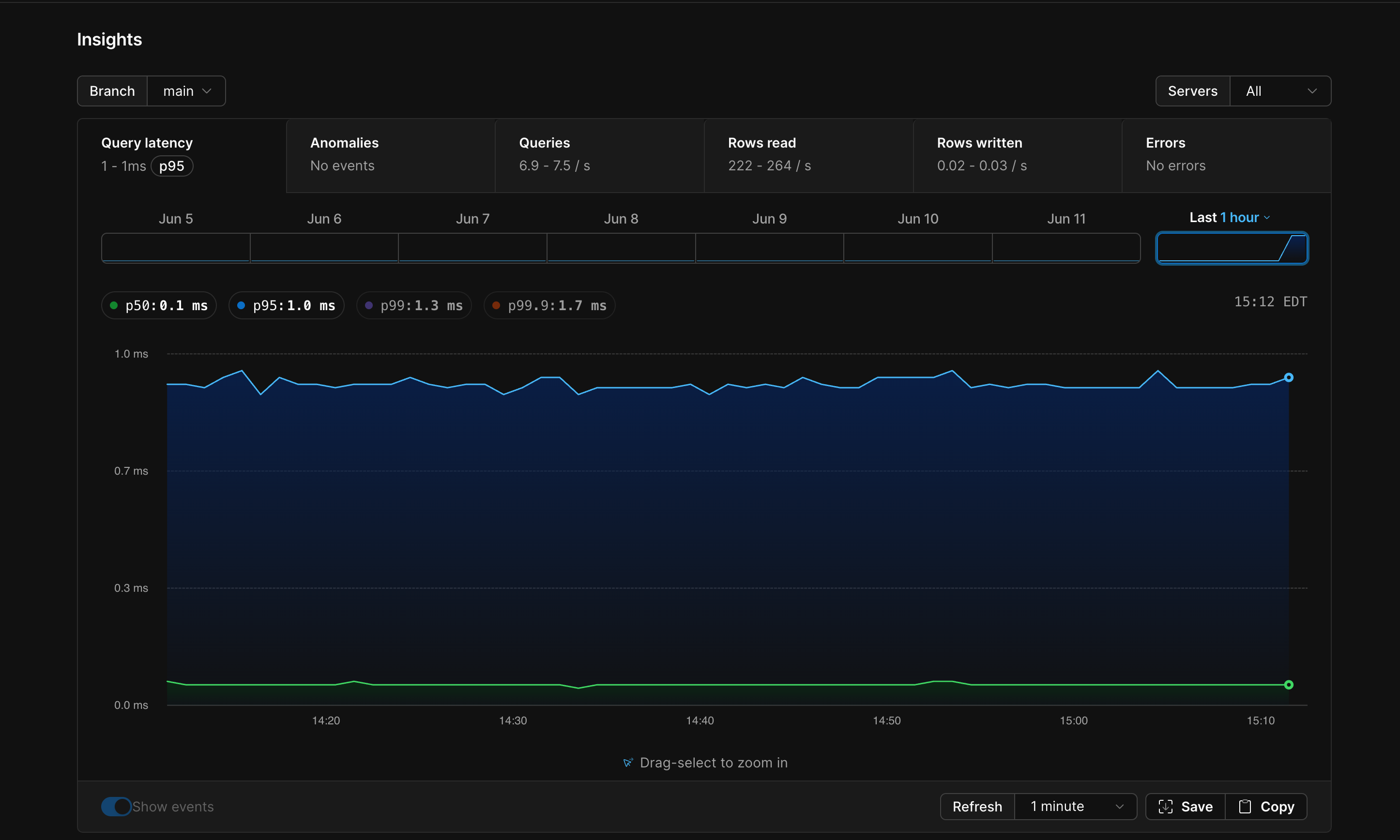The width and height of the screenshot is (1400, 840).
Task: Toggle the p99.9 latency series pill
Action: click(x=549, y=306)
